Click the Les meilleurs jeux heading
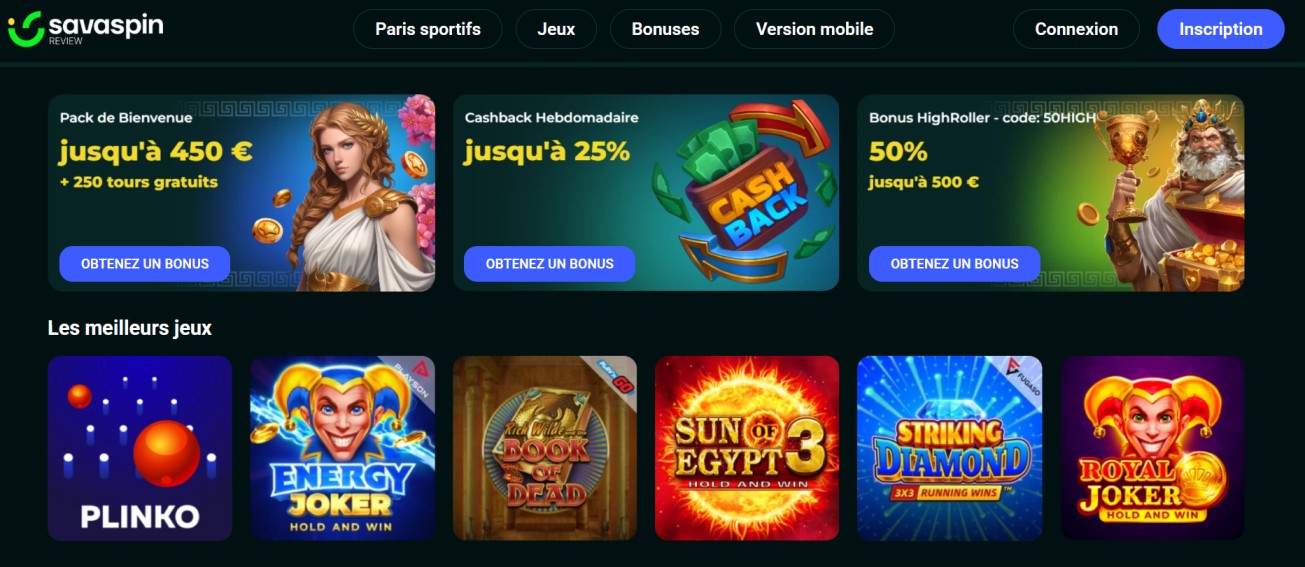The width and height of the screenshot is (1305, 567). (x=130, y=328)
